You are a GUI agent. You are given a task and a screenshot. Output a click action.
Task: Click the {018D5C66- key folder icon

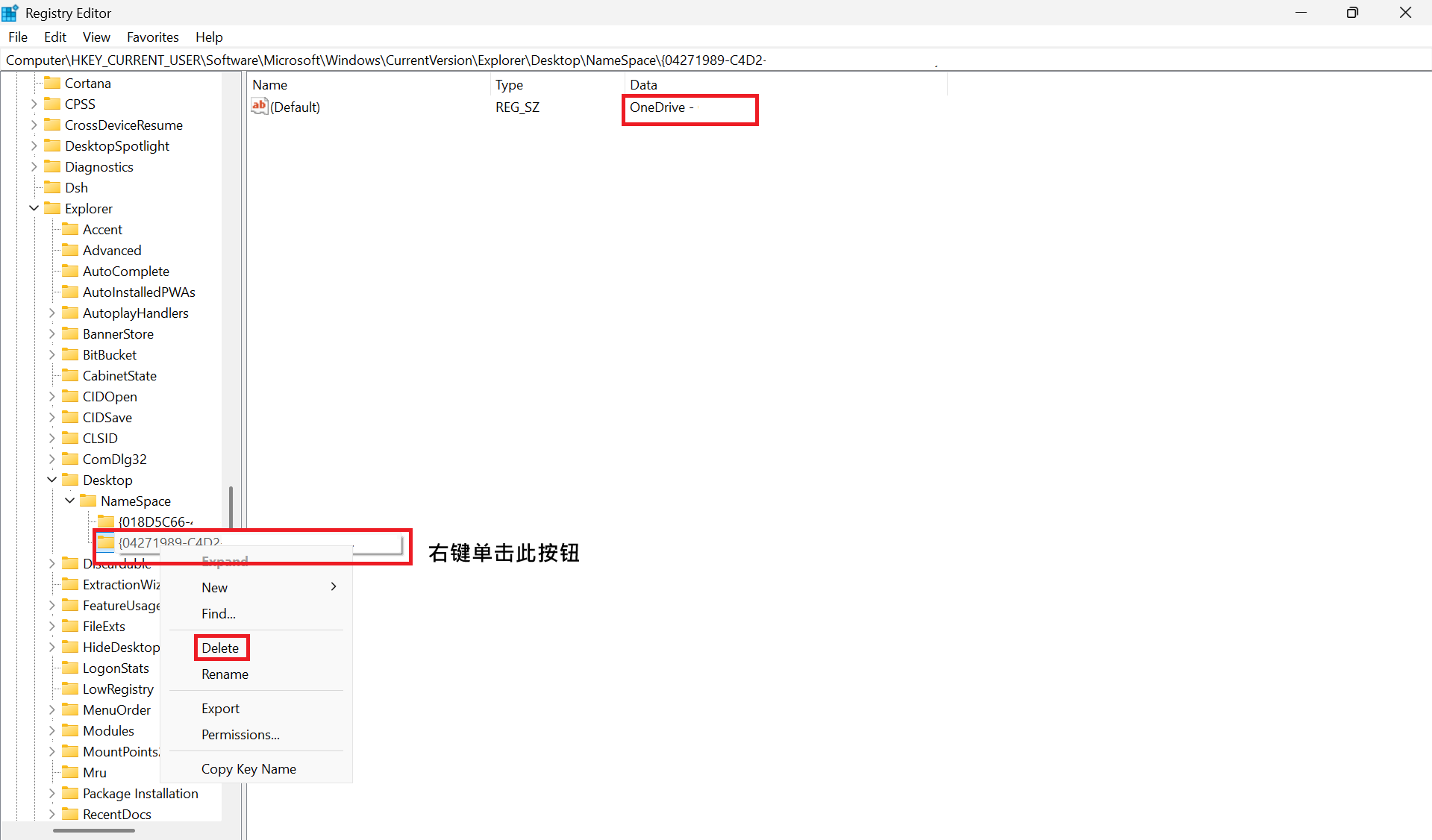106,521
